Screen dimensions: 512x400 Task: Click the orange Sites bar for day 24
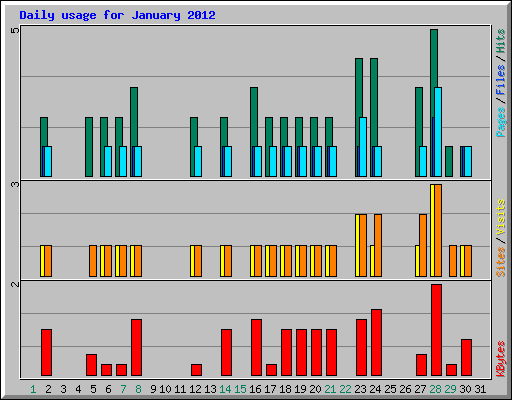378,245
